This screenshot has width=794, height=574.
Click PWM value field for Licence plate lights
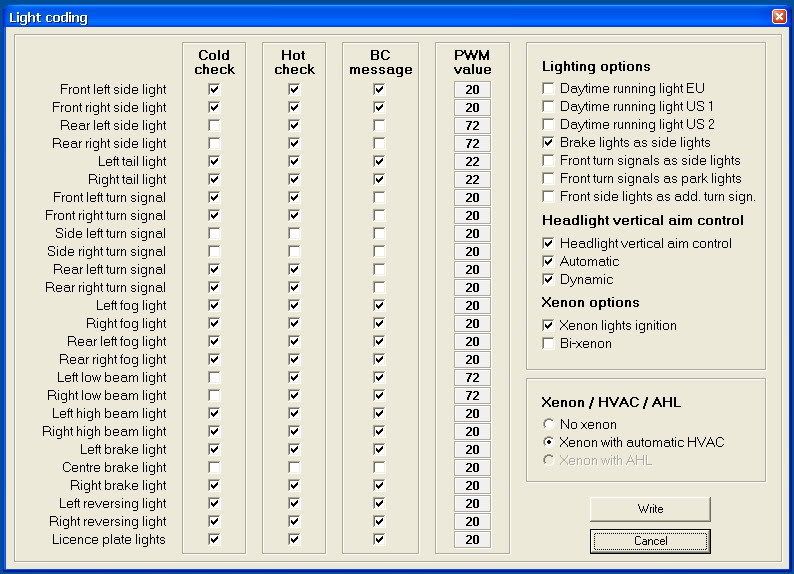pyautogui.click(x=472, y=540)
